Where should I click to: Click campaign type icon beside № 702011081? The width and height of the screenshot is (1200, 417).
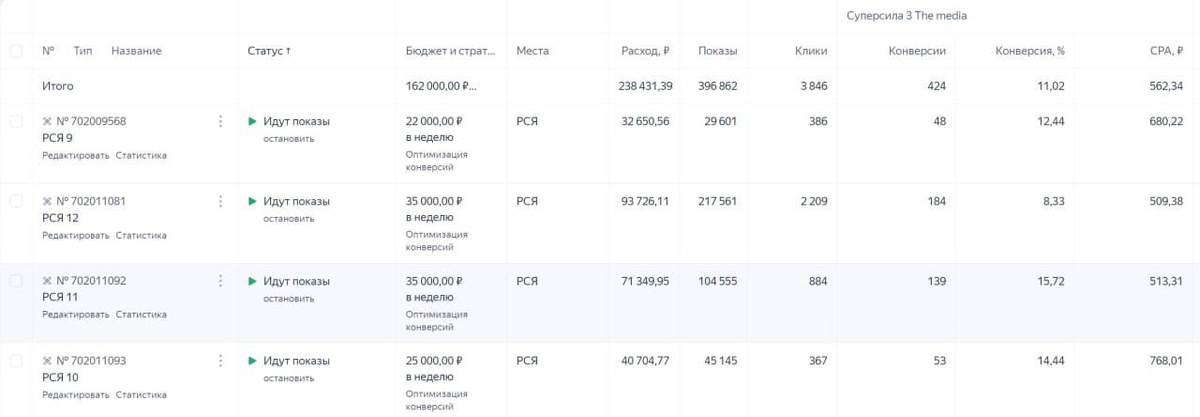coord(47,201)
